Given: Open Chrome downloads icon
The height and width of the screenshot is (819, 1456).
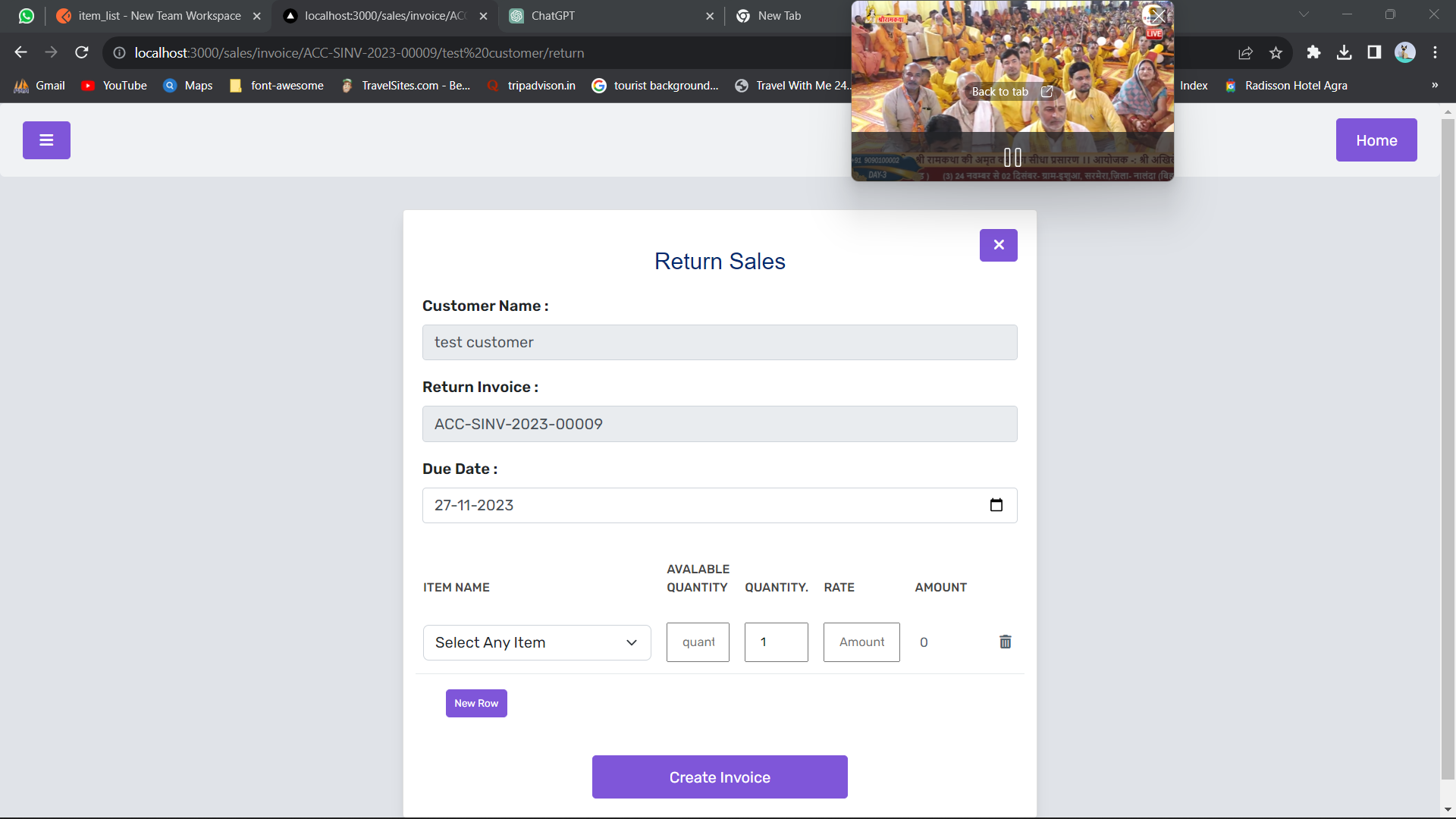Looking at the screenshot, I should pos(1344,52).
